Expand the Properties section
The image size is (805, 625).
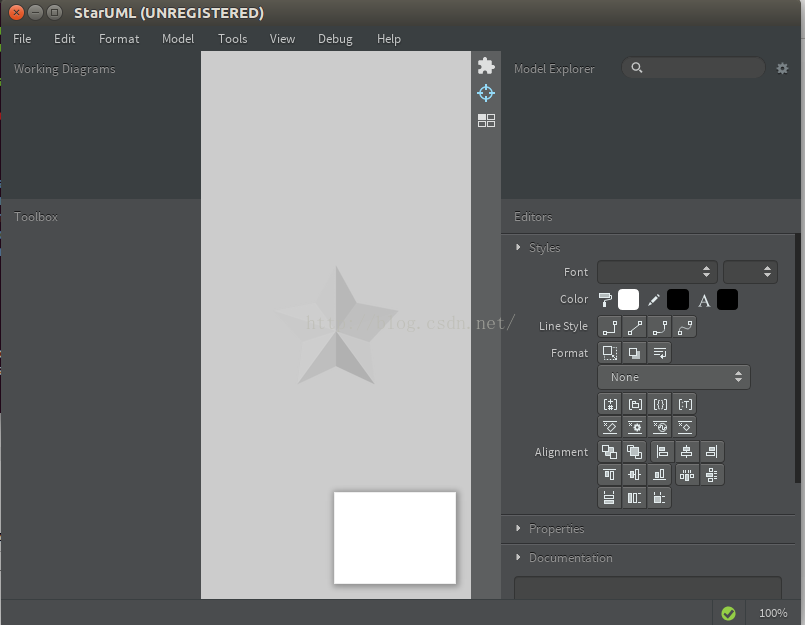pyautogui.click(x=518, y=528)
